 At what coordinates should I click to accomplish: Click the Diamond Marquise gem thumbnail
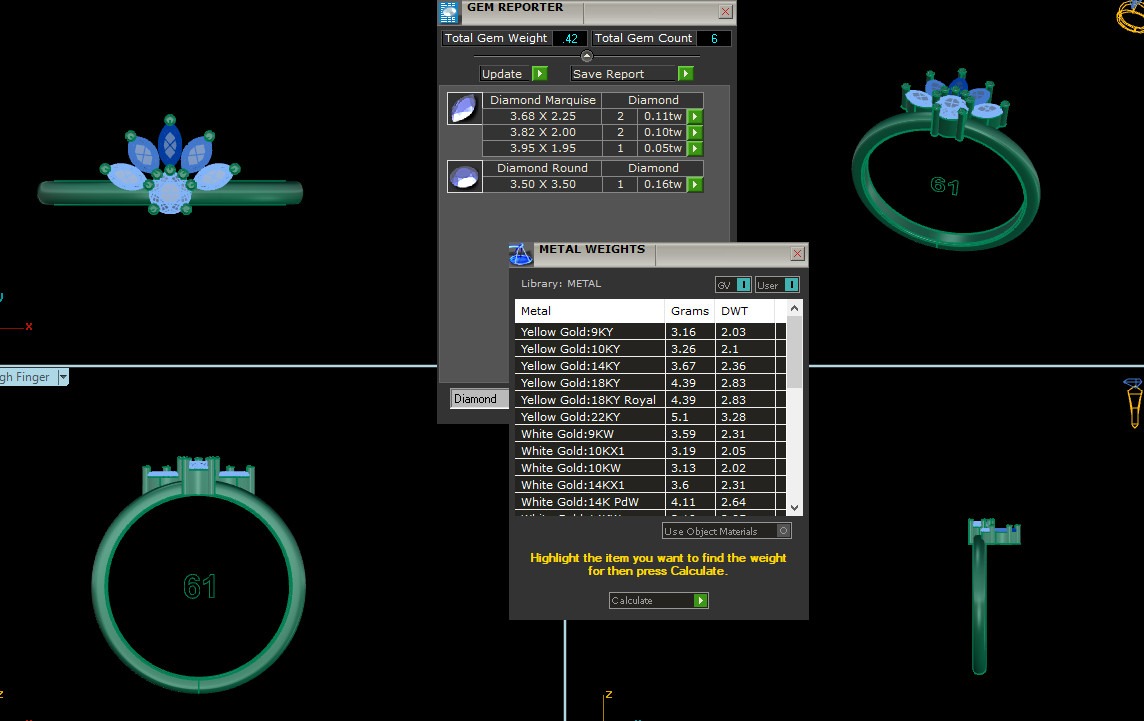click(463, 108)
